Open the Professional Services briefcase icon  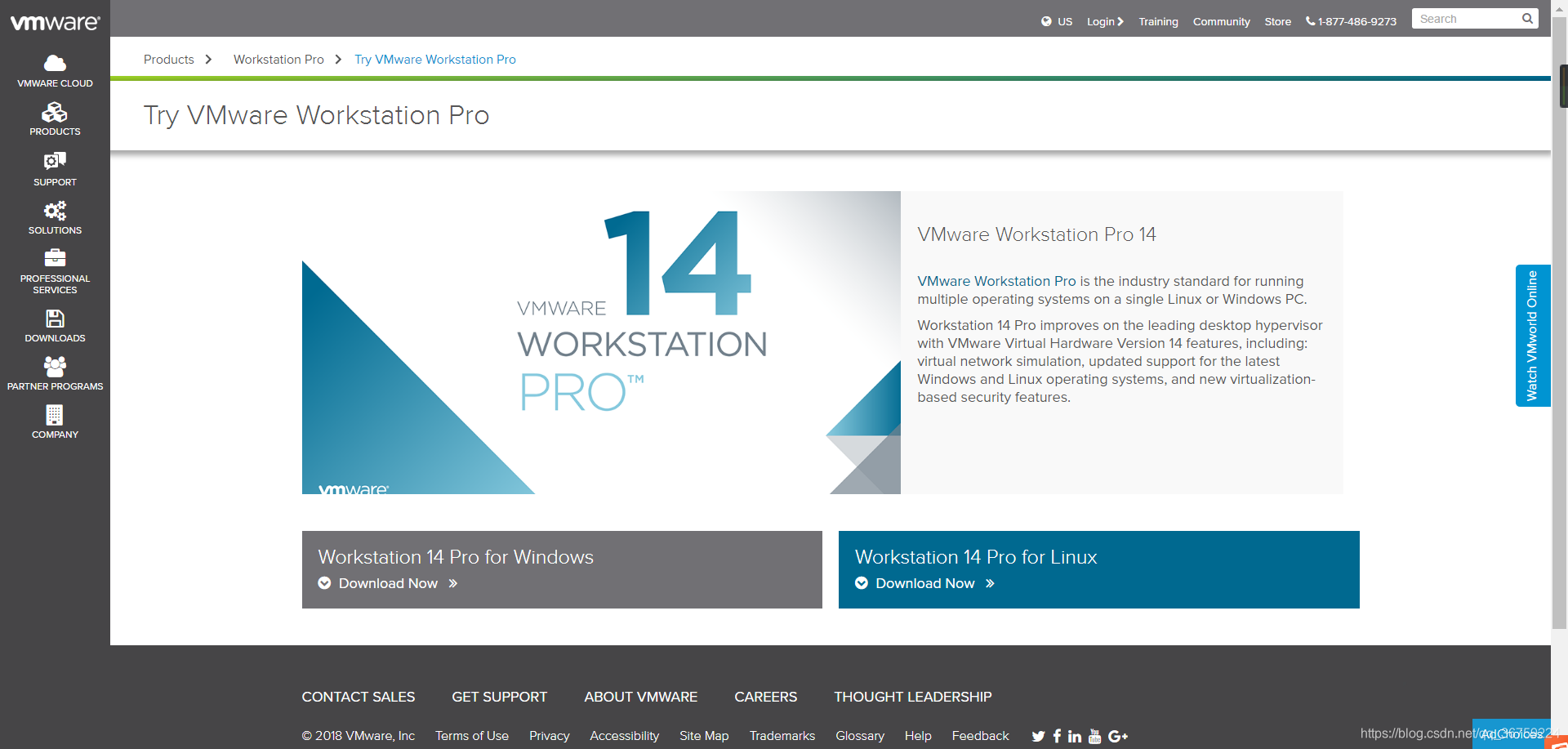pos(55,258)
